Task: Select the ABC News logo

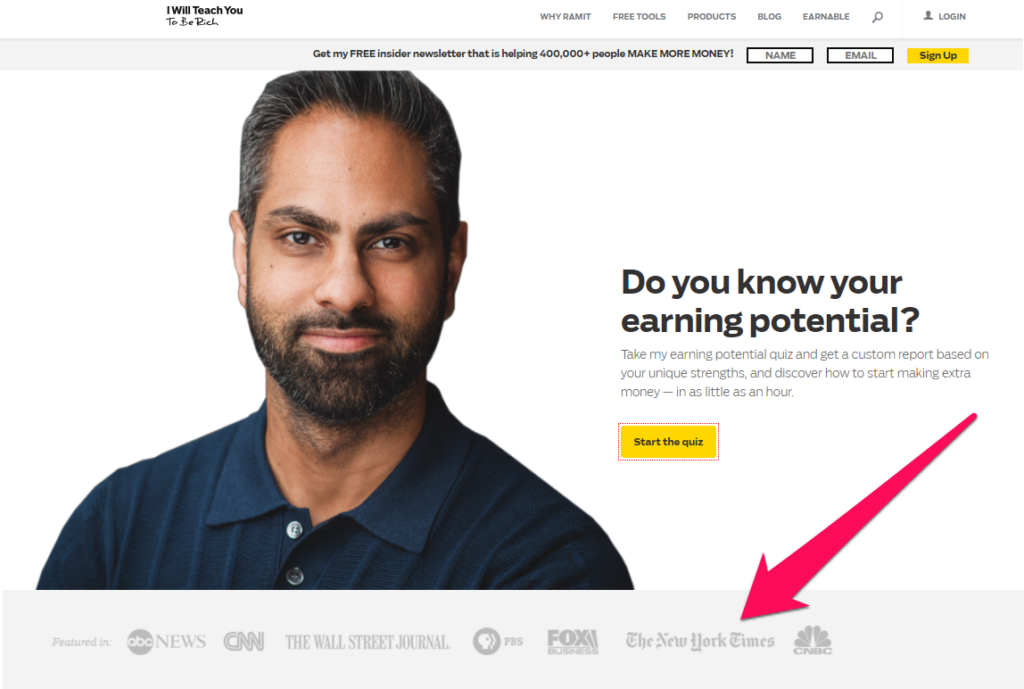Action: click(x=167, y=641)
